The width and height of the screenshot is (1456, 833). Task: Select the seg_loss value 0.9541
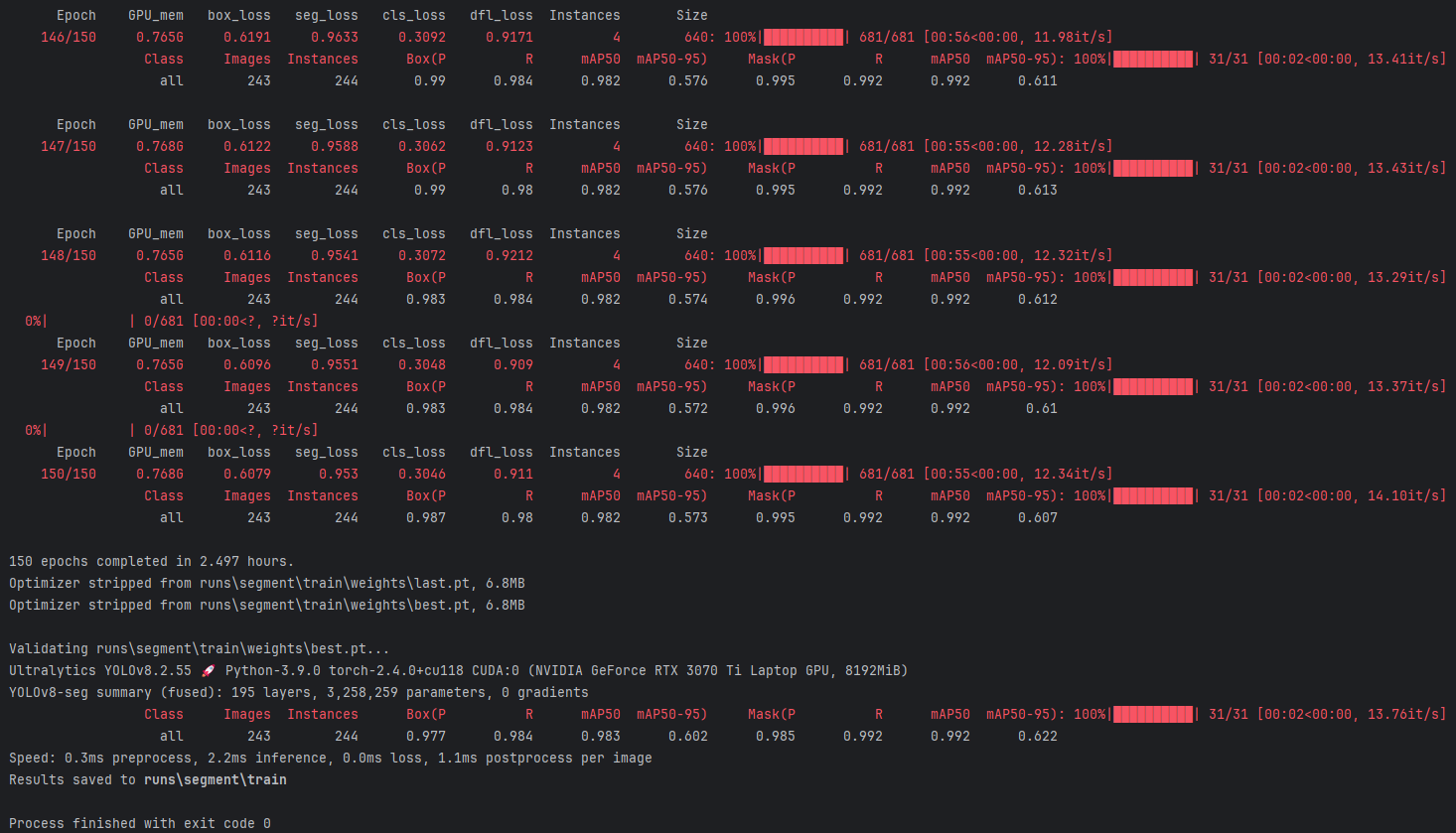point(335,255)
